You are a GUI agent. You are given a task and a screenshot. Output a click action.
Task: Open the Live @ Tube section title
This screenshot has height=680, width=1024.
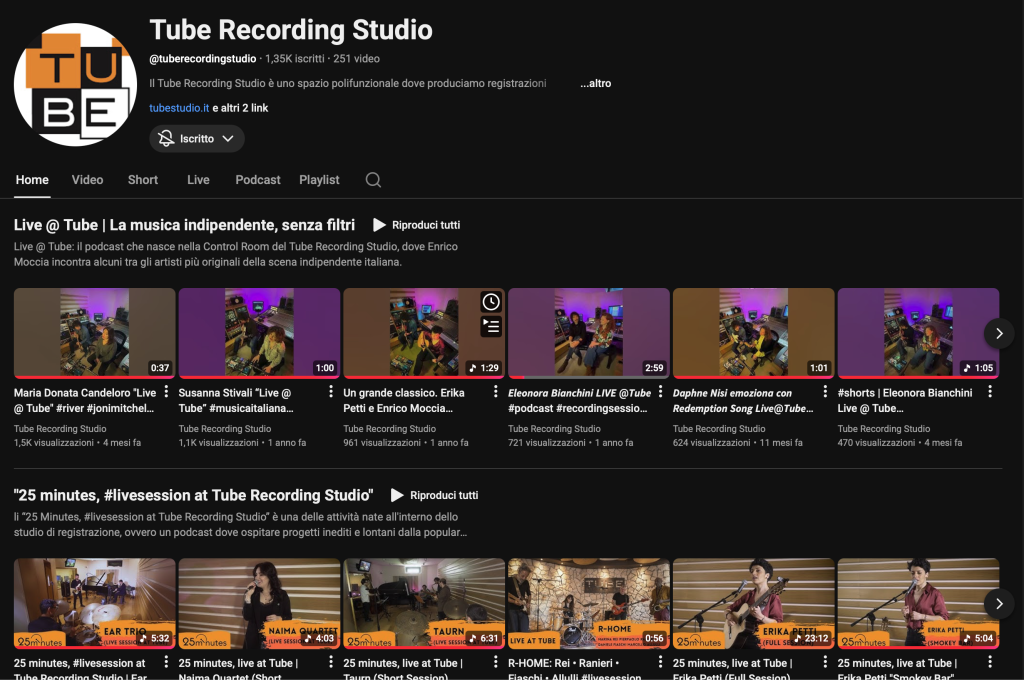(184, 225)
